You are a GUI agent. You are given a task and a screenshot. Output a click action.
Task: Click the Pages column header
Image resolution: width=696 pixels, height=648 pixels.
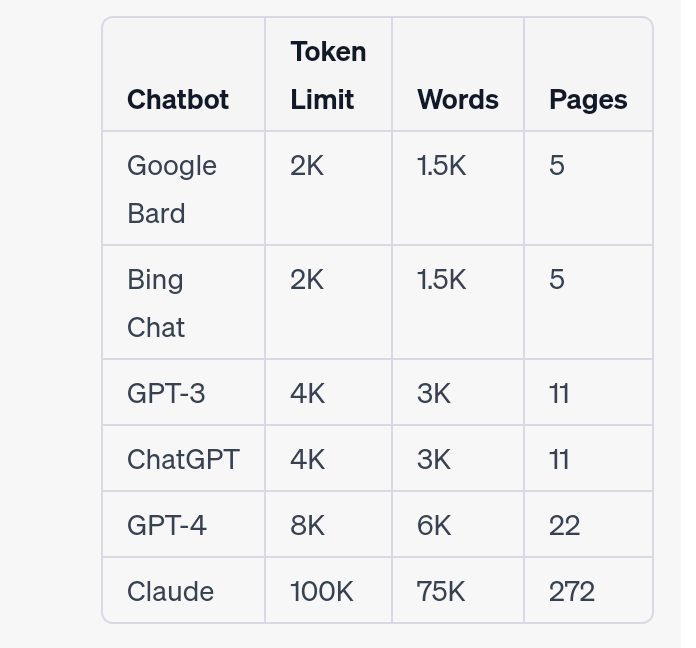point(588,100)
